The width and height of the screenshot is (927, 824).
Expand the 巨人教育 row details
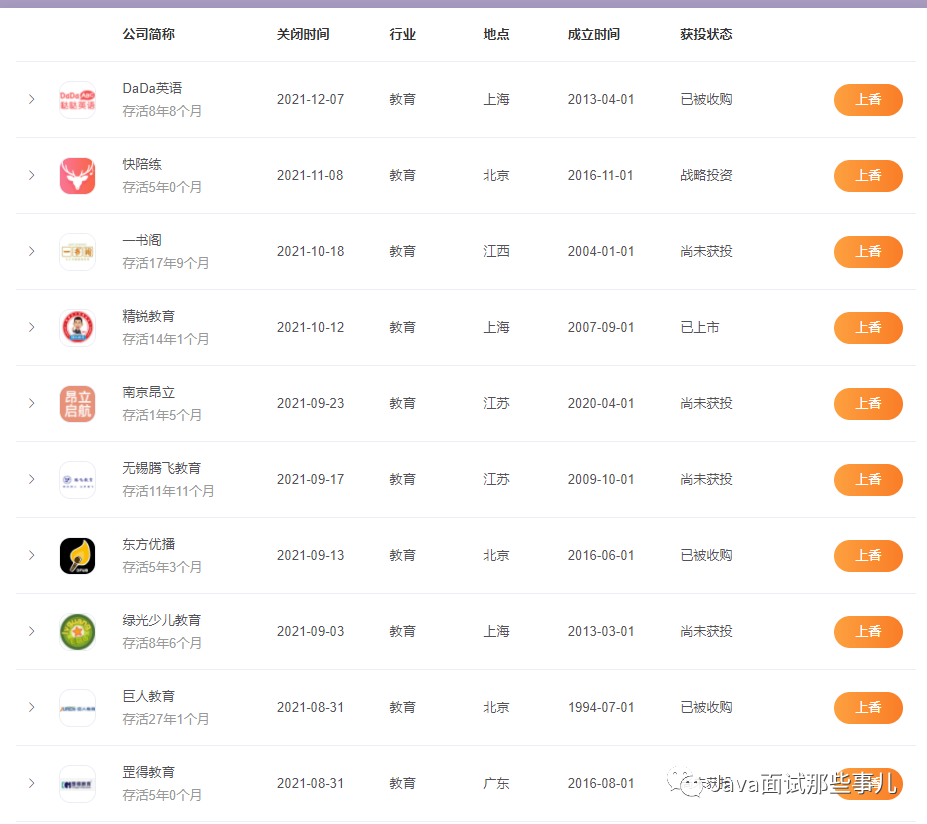coord(31,707)
